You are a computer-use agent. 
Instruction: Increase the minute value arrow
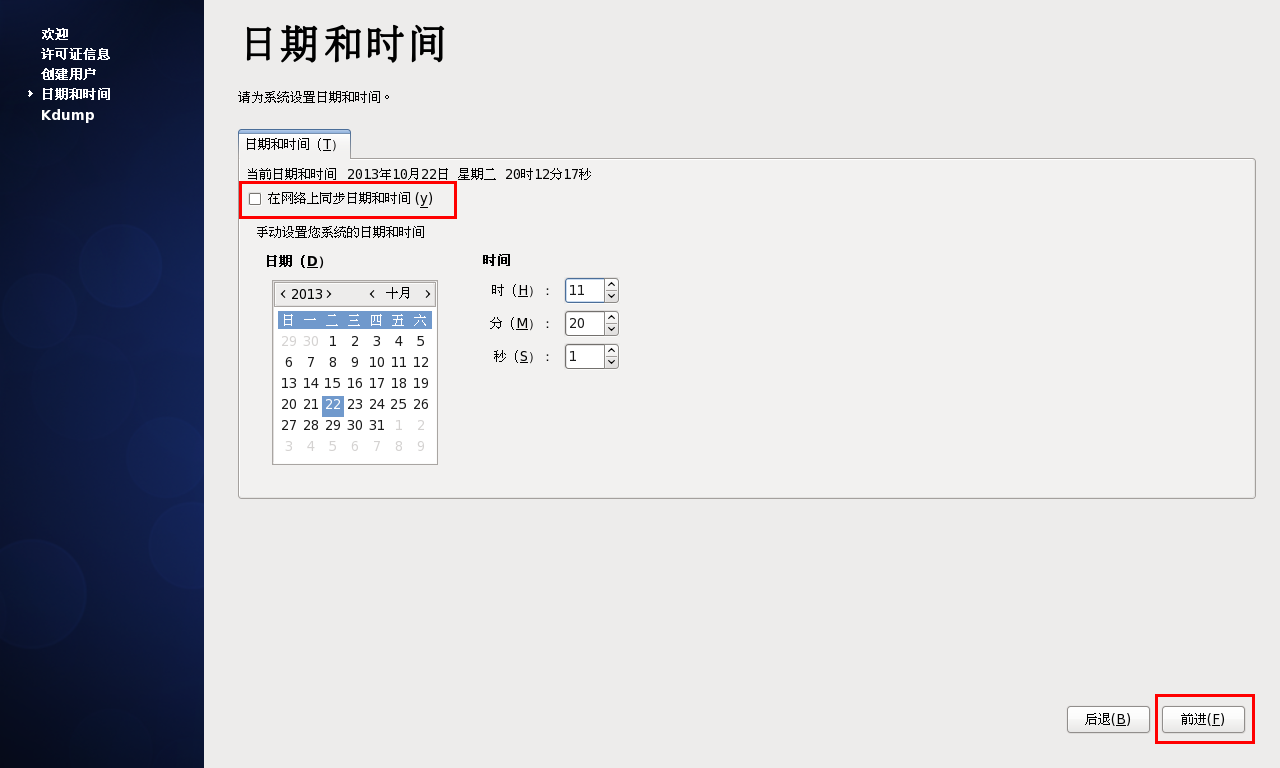(x=612, y=317)
